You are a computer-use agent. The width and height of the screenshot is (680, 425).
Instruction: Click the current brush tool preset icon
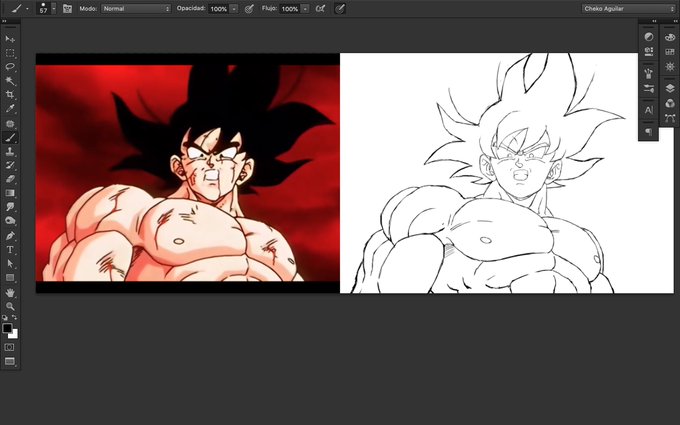(x=16, y=8)
